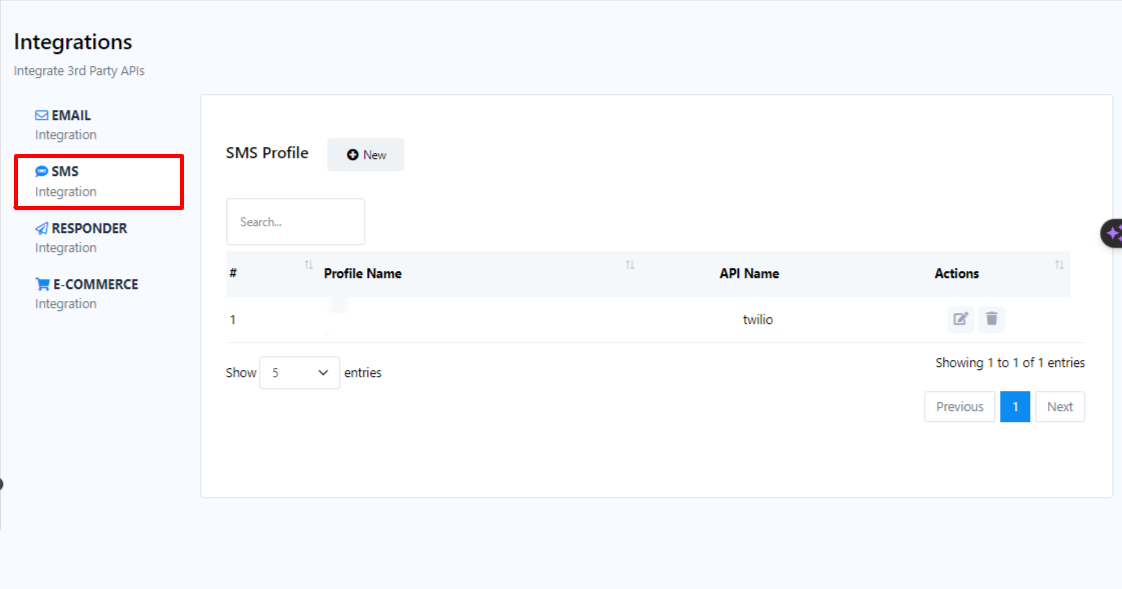The height and width of the screenshot is (589, 1122).
Task: Go to the Next page
Action: pyautogui.click(x=1059, y=406)
